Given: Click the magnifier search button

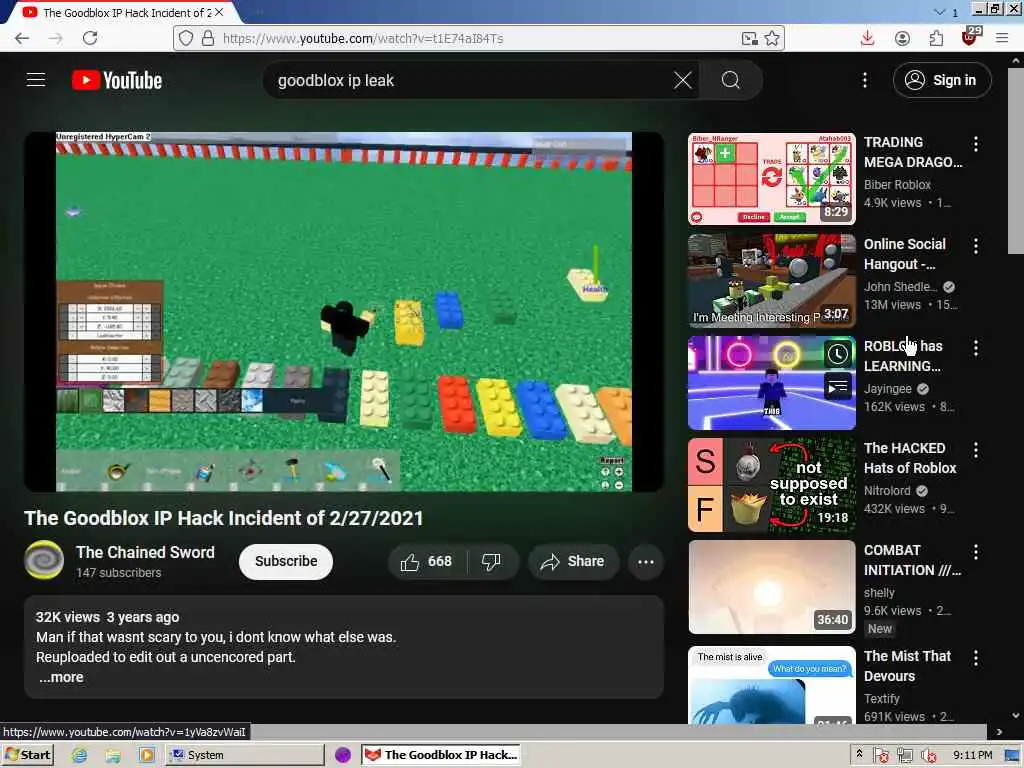Looking at the screenshot, I should (x=731, y=80).
